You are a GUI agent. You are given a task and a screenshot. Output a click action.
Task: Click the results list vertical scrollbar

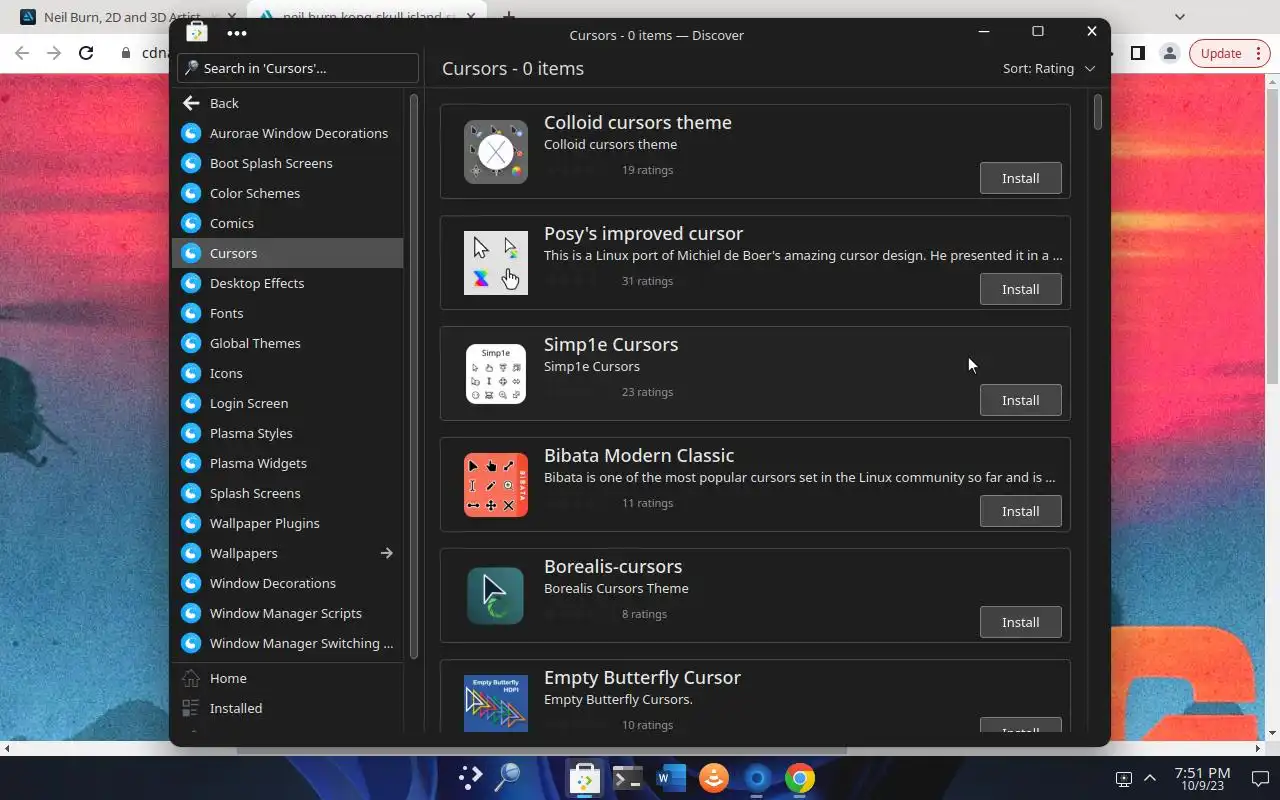(x=1098, y=111)
